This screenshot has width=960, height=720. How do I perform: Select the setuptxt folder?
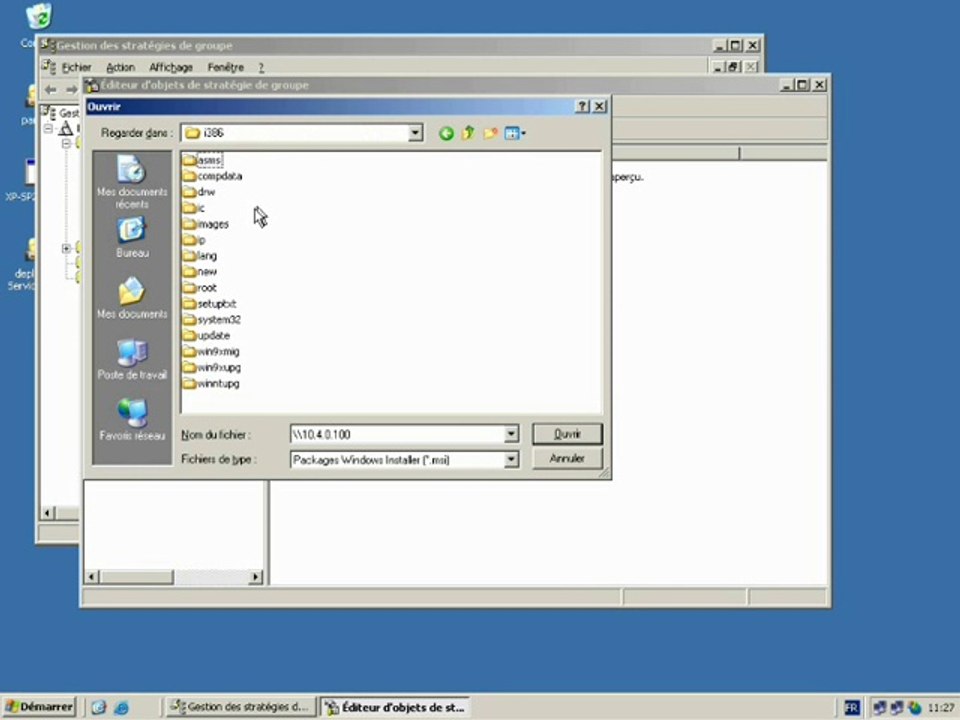point(209,304)
